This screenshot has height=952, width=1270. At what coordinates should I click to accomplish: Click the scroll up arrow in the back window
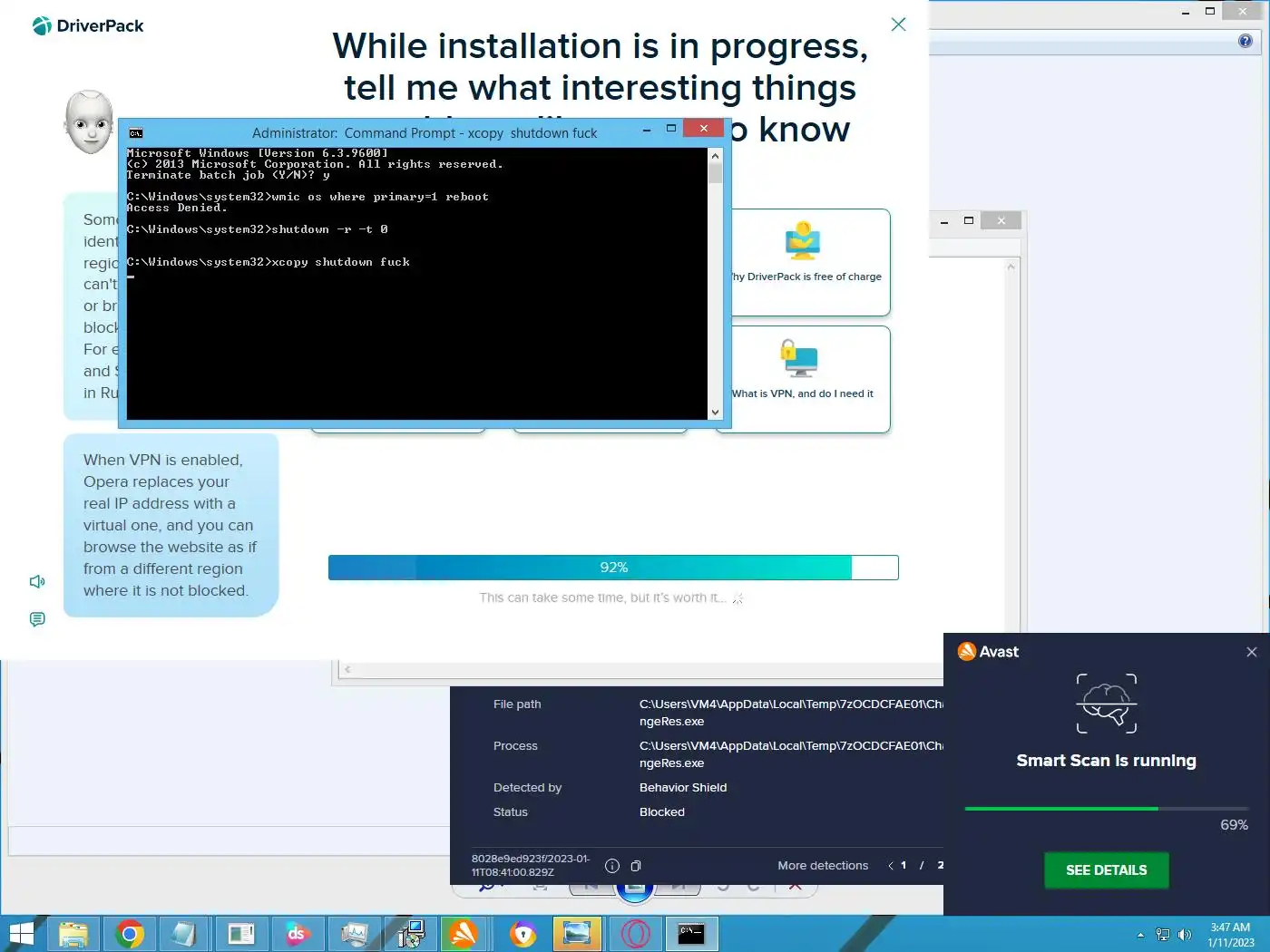click(x=1011, y=267)
